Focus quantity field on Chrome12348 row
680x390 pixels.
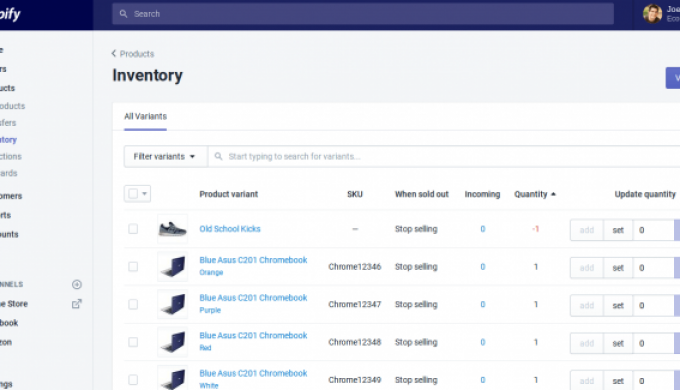pyautogui.click(x=654, y=343)
